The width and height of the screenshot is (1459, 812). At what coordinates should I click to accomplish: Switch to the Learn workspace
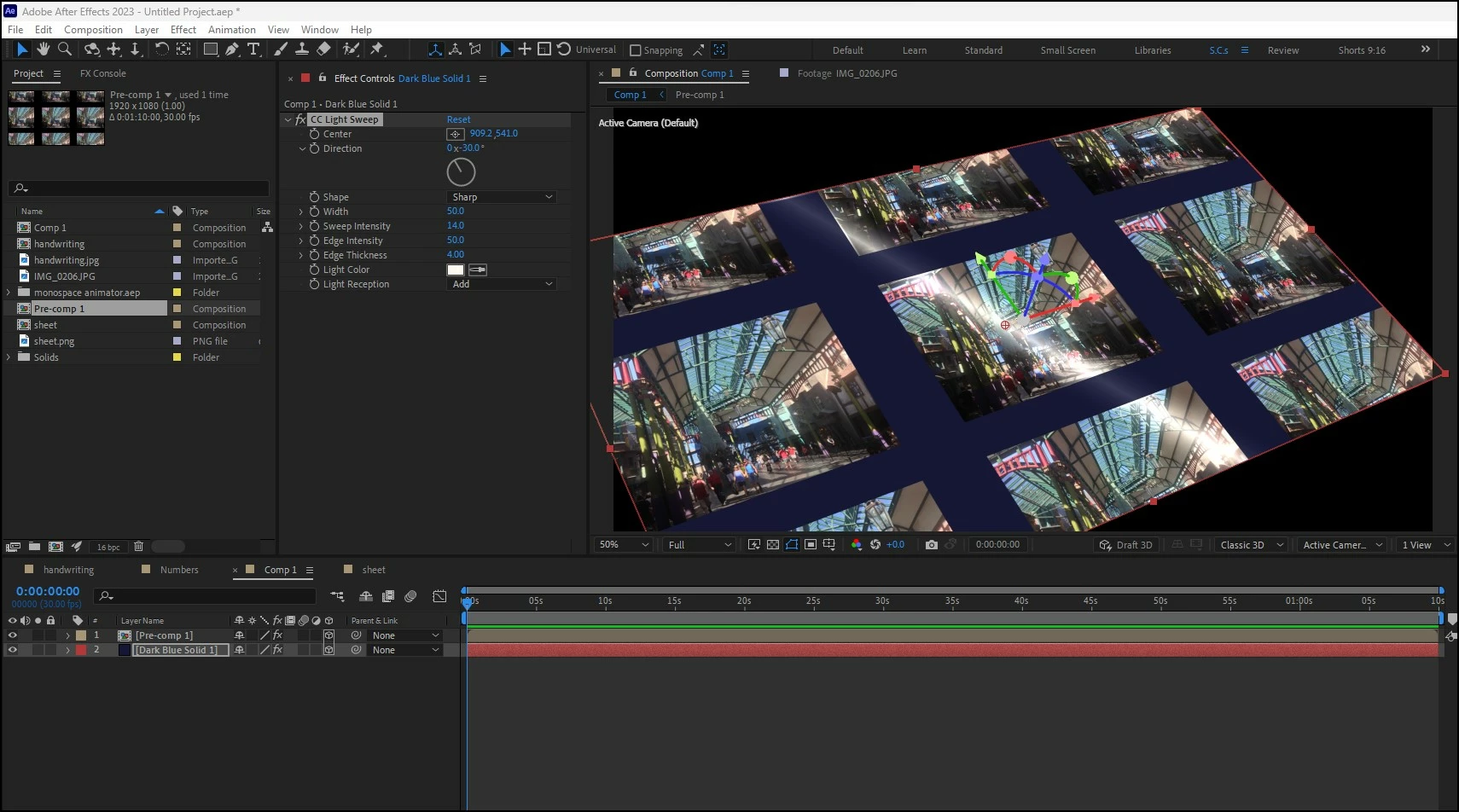914,50
